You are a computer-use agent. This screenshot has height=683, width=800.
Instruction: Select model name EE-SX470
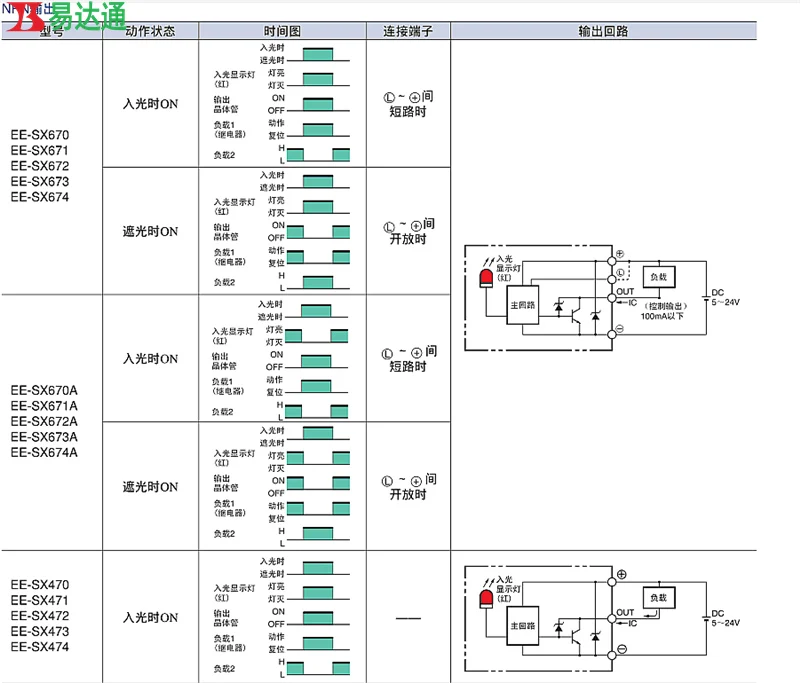40,585
